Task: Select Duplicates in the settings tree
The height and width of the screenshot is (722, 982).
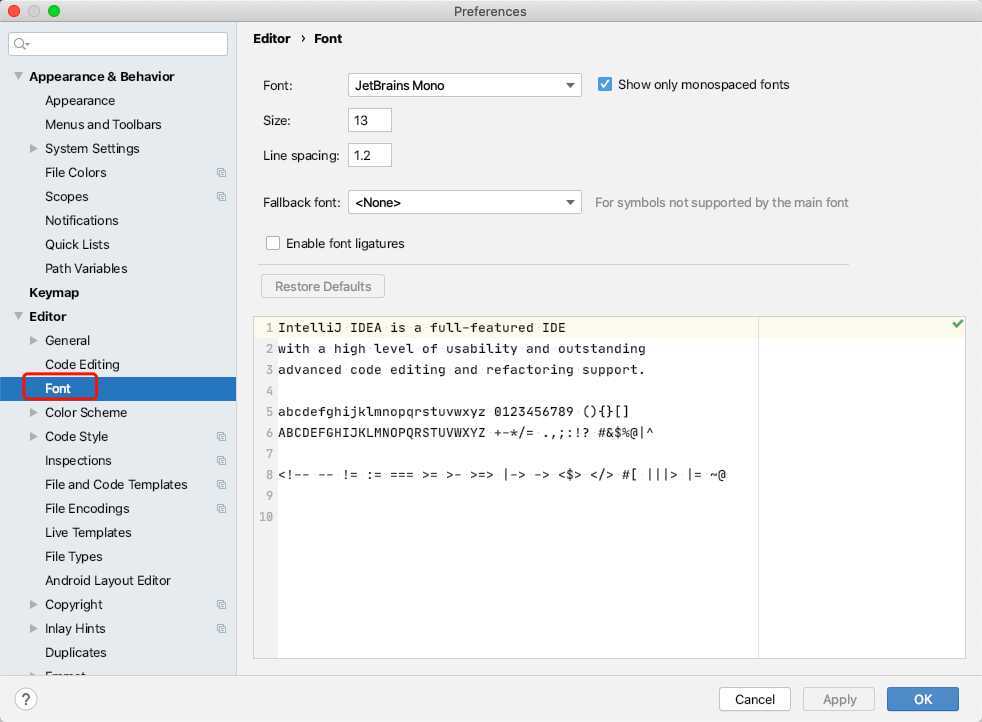Action: [76, 652]
